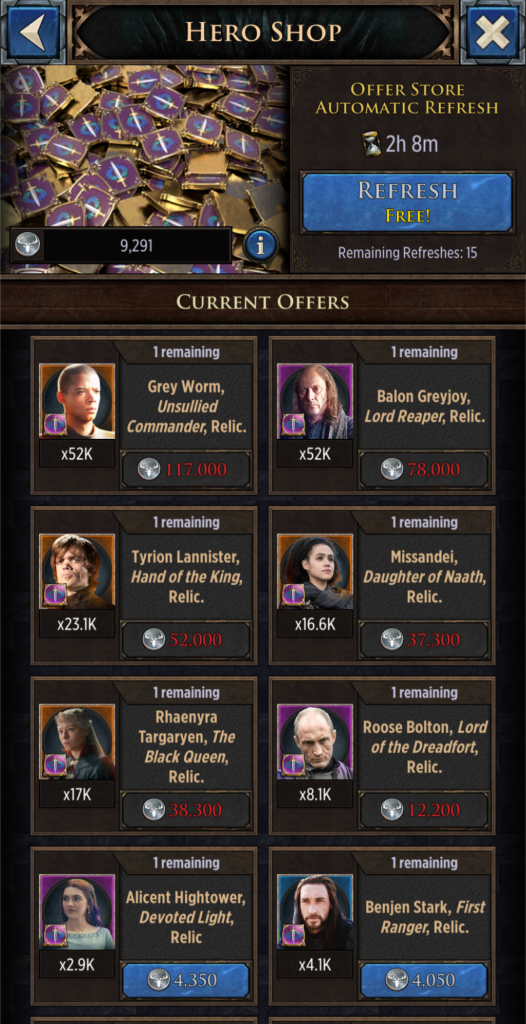Select Alicent Hightower portrait icon
Viewport: 526px width, 1024px height.
click(77, 912)
